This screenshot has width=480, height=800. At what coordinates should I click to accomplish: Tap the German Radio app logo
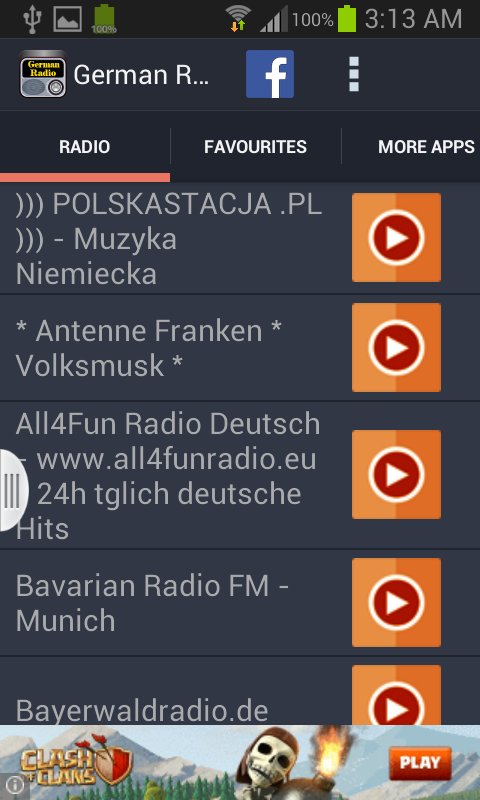click(43, 74)
